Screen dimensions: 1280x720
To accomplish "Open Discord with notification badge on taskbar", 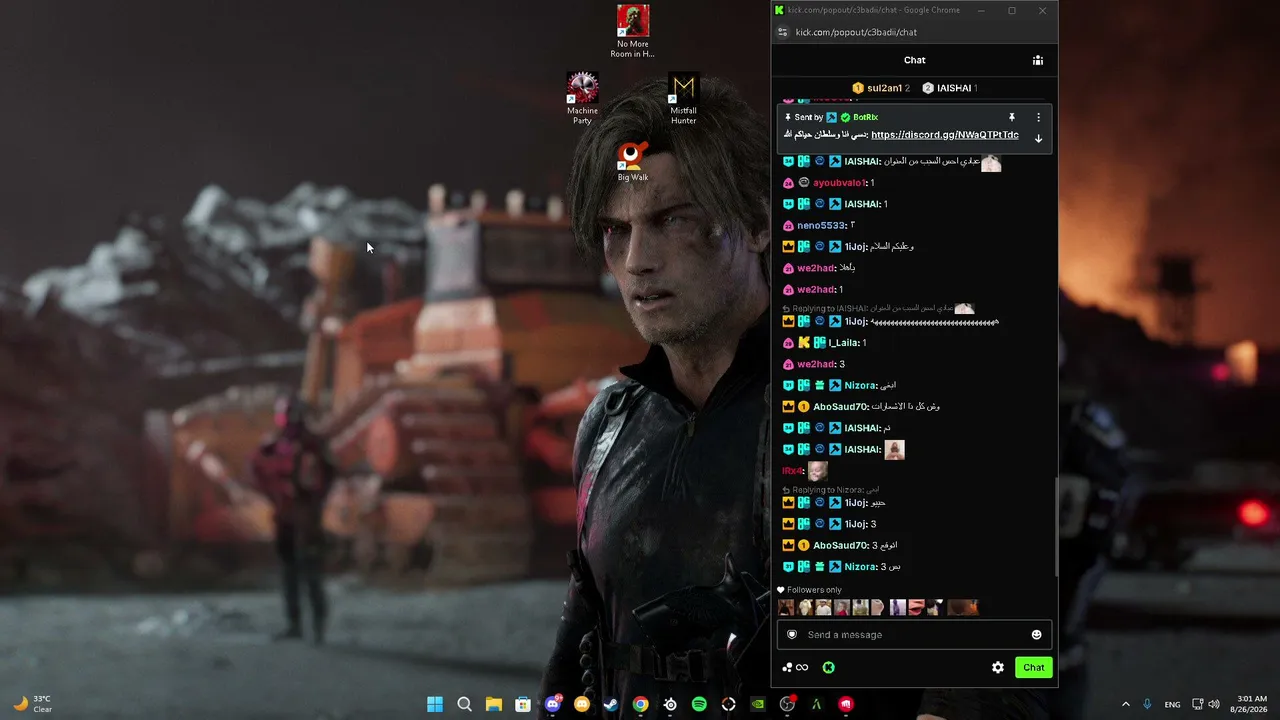I will [x=553, y=704].
